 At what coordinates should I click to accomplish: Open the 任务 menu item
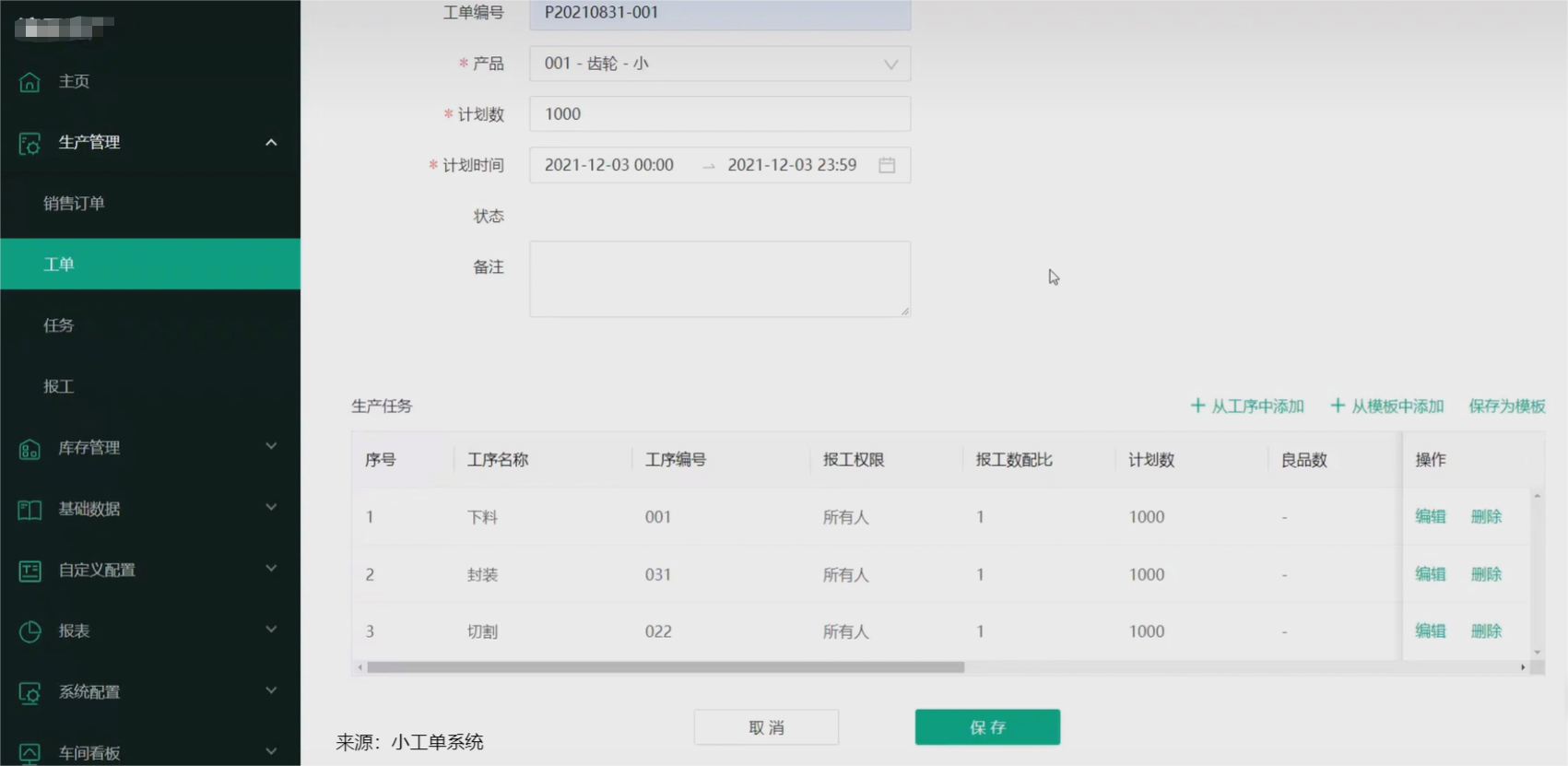pyautogui.click(x=58, y=325)
